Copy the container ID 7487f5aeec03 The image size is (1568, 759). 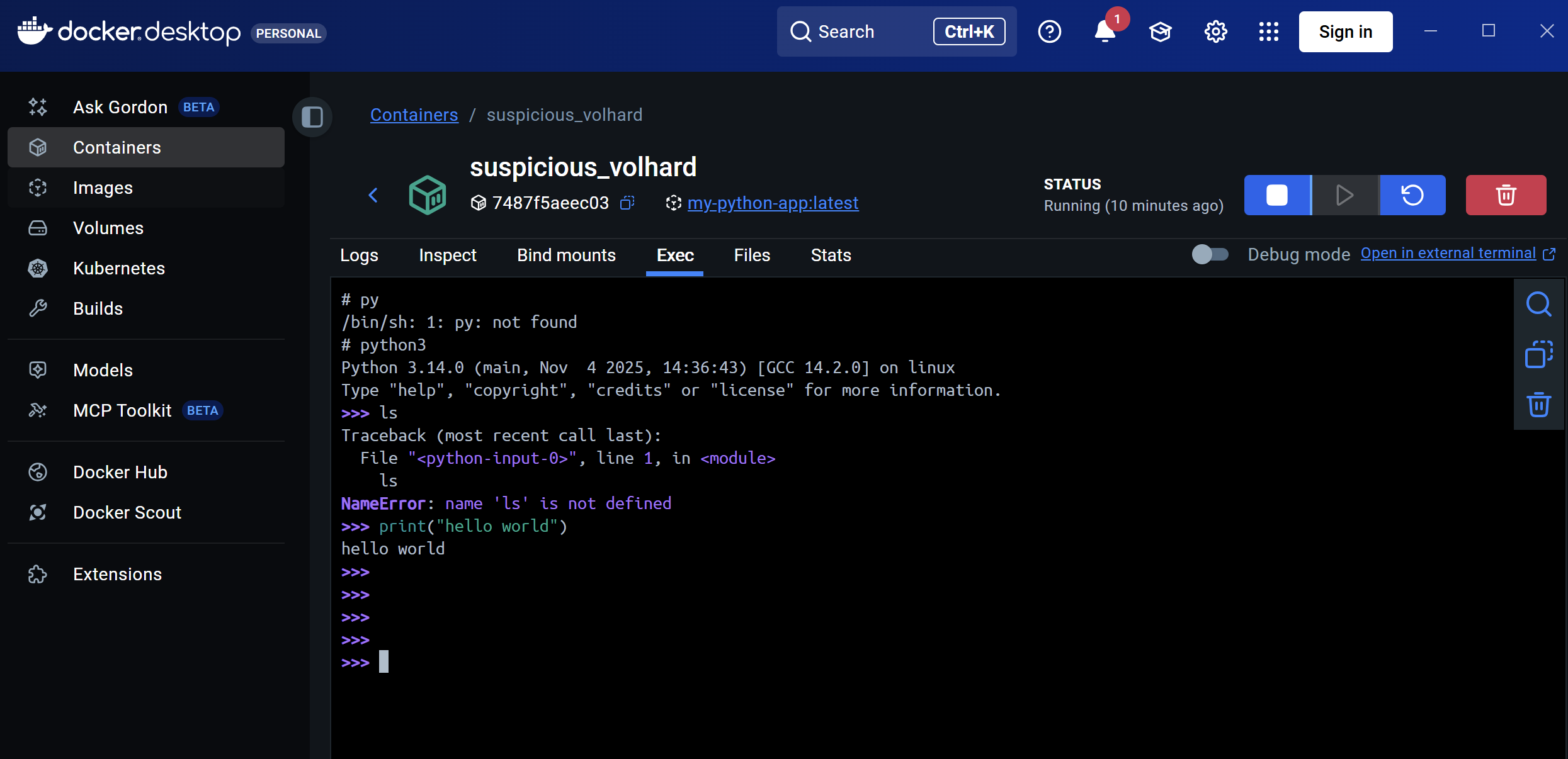coord(627,203)
